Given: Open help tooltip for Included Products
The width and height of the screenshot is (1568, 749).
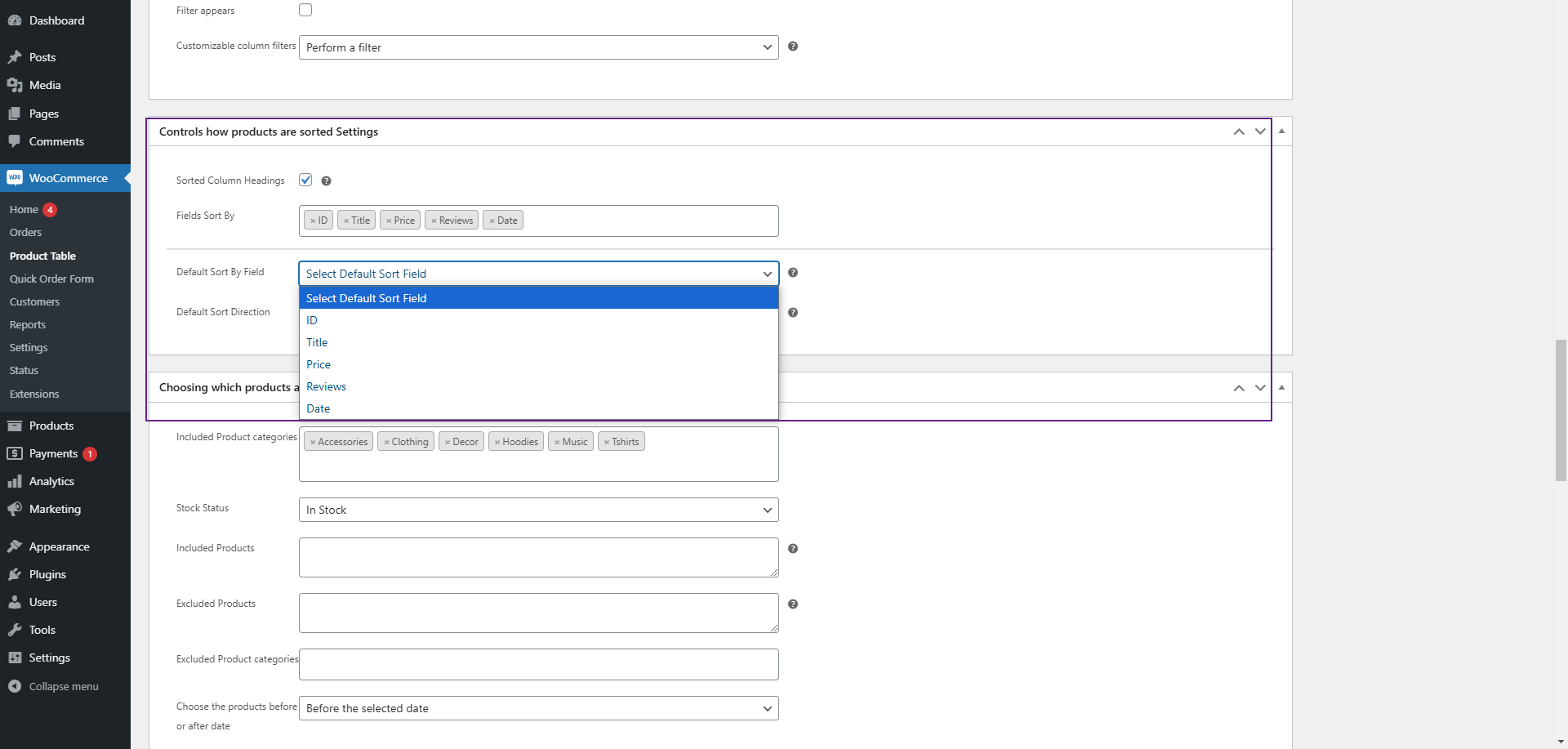Looking at the screenshot, I should 793,549.
